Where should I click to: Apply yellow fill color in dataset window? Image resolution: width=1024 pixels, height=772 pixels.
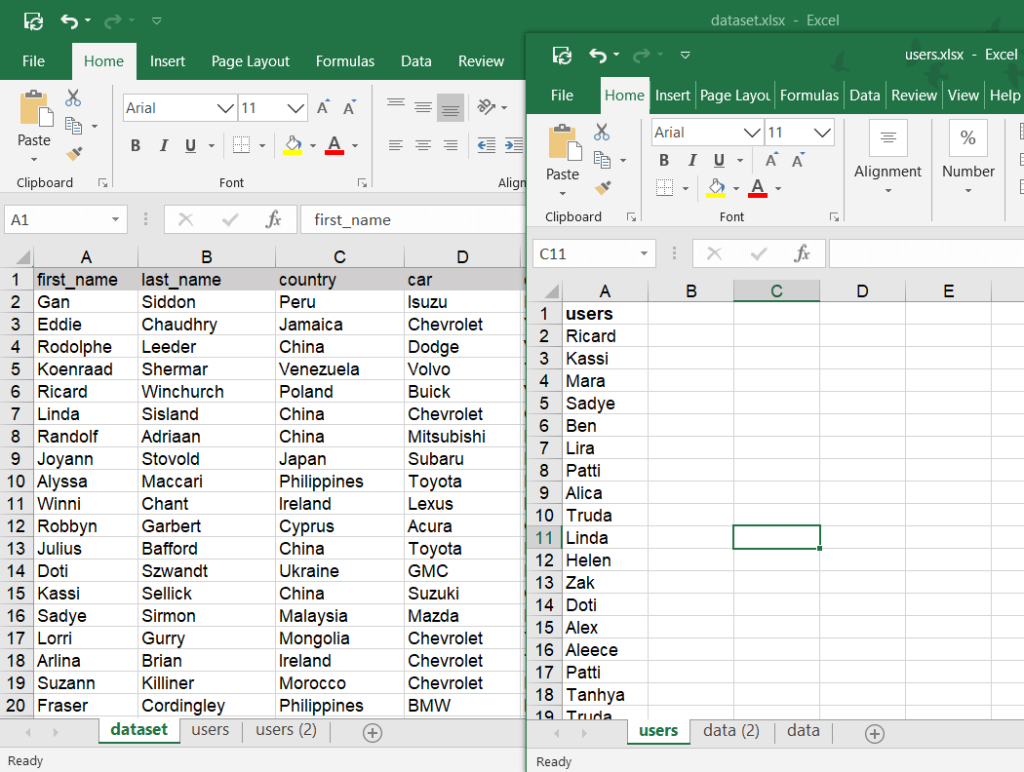tap(292, 146)
